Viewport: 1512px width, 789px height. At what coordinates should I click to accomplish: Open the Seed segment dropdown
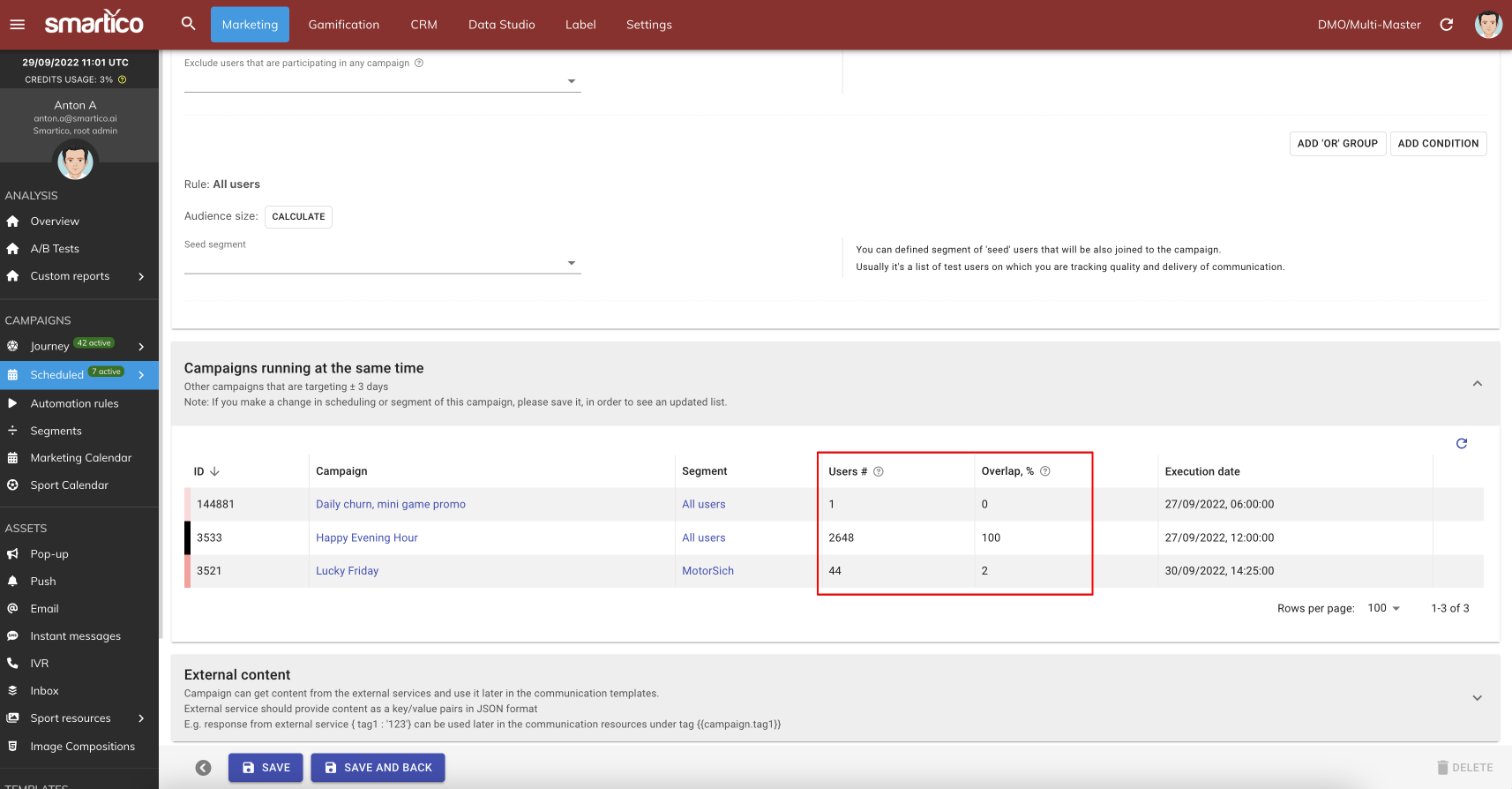point(572,263)
